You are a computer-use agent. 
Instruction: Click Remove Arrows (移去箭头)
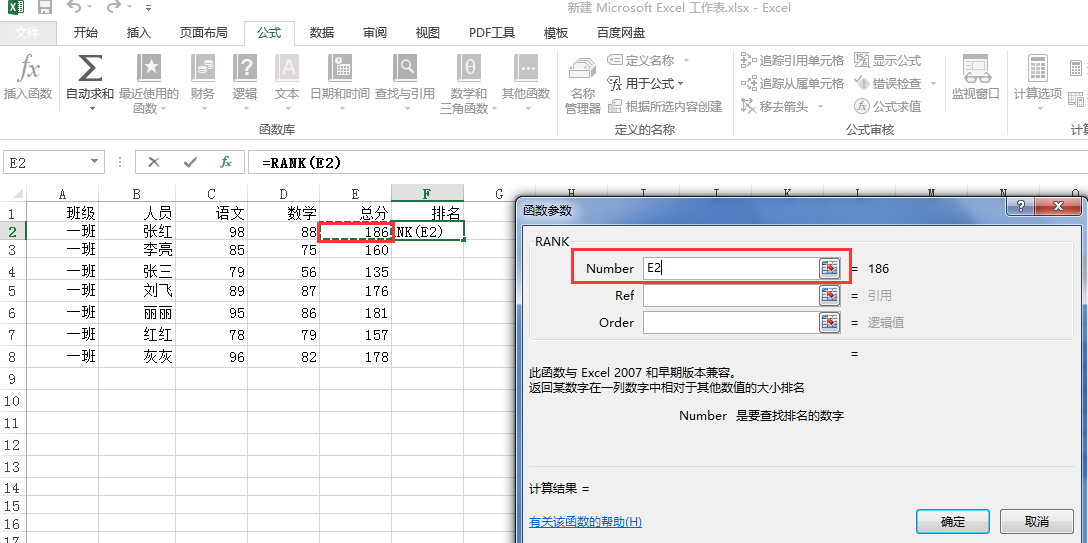(x=775, y=106)
